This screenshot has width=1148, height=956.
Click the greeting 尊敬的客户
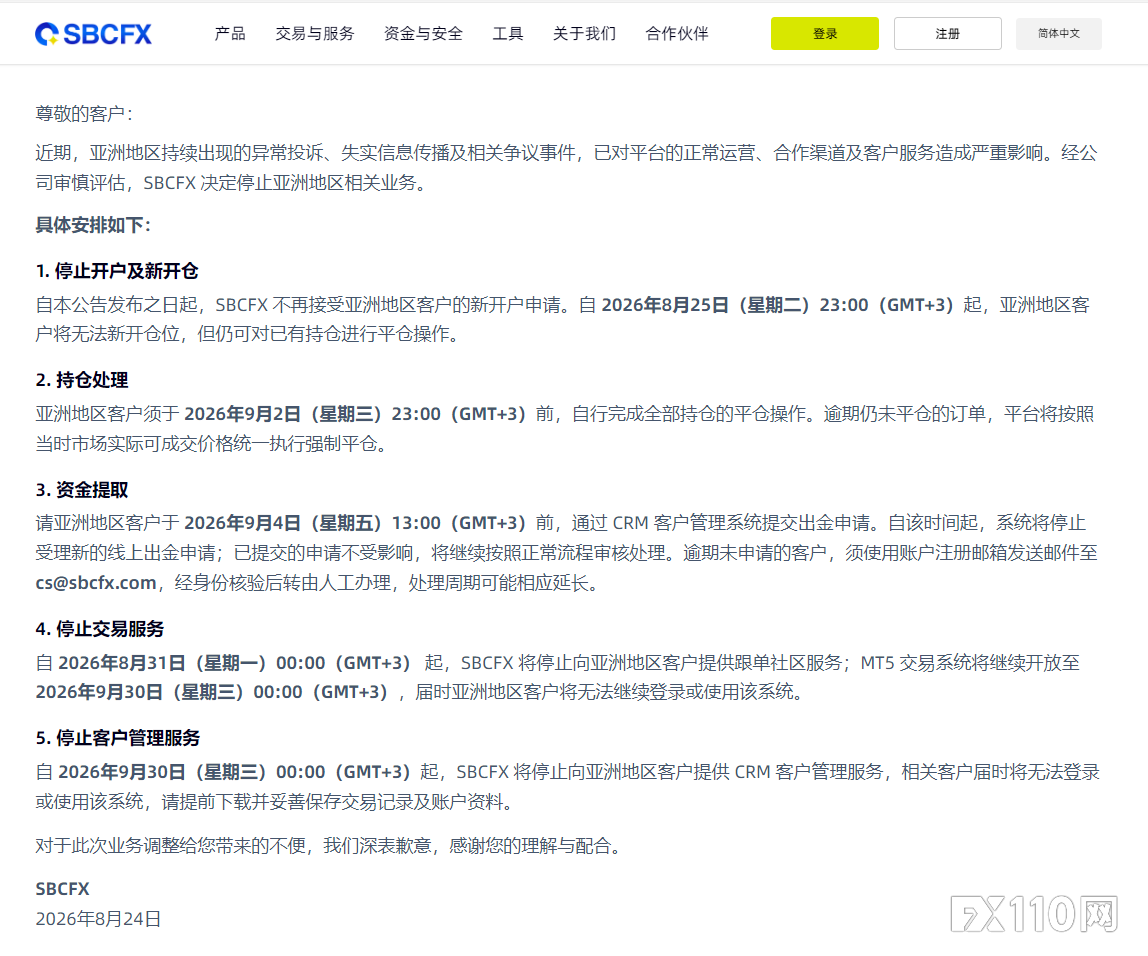[x=84, y=113]
